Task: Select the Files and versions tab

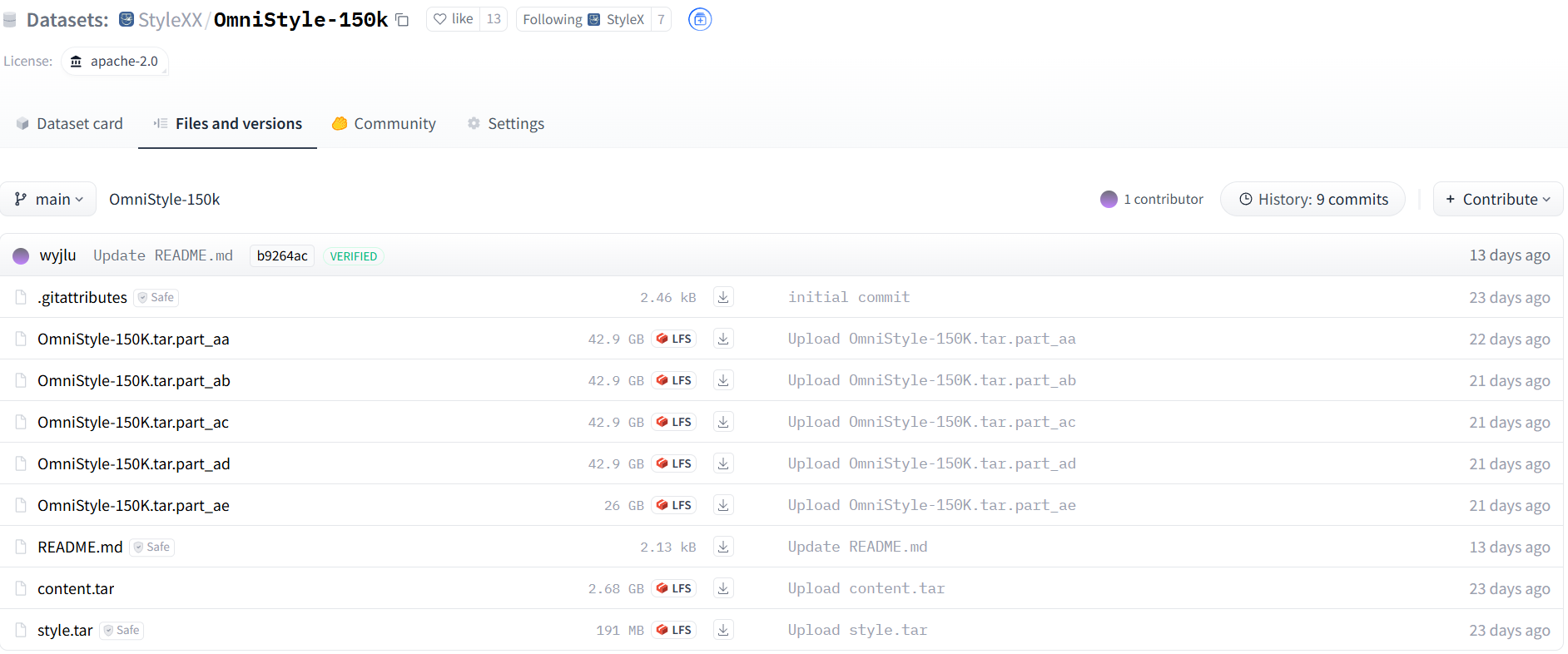Action: coord(227,124)
